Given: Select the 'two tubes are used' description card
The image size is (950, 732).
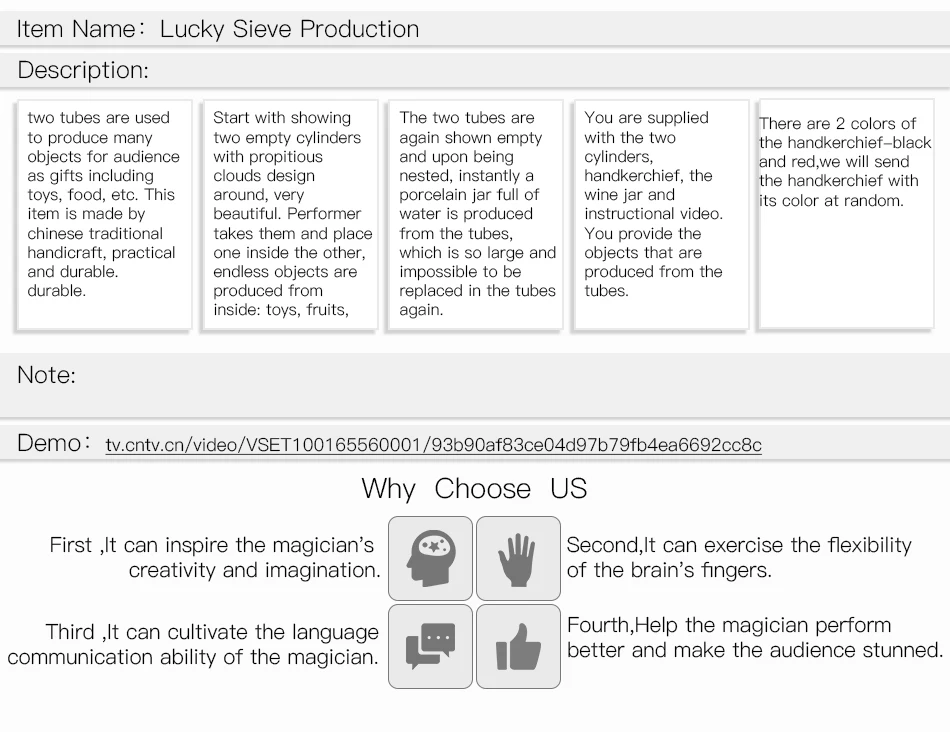Looking at the screenshot, I should point(104,215).
